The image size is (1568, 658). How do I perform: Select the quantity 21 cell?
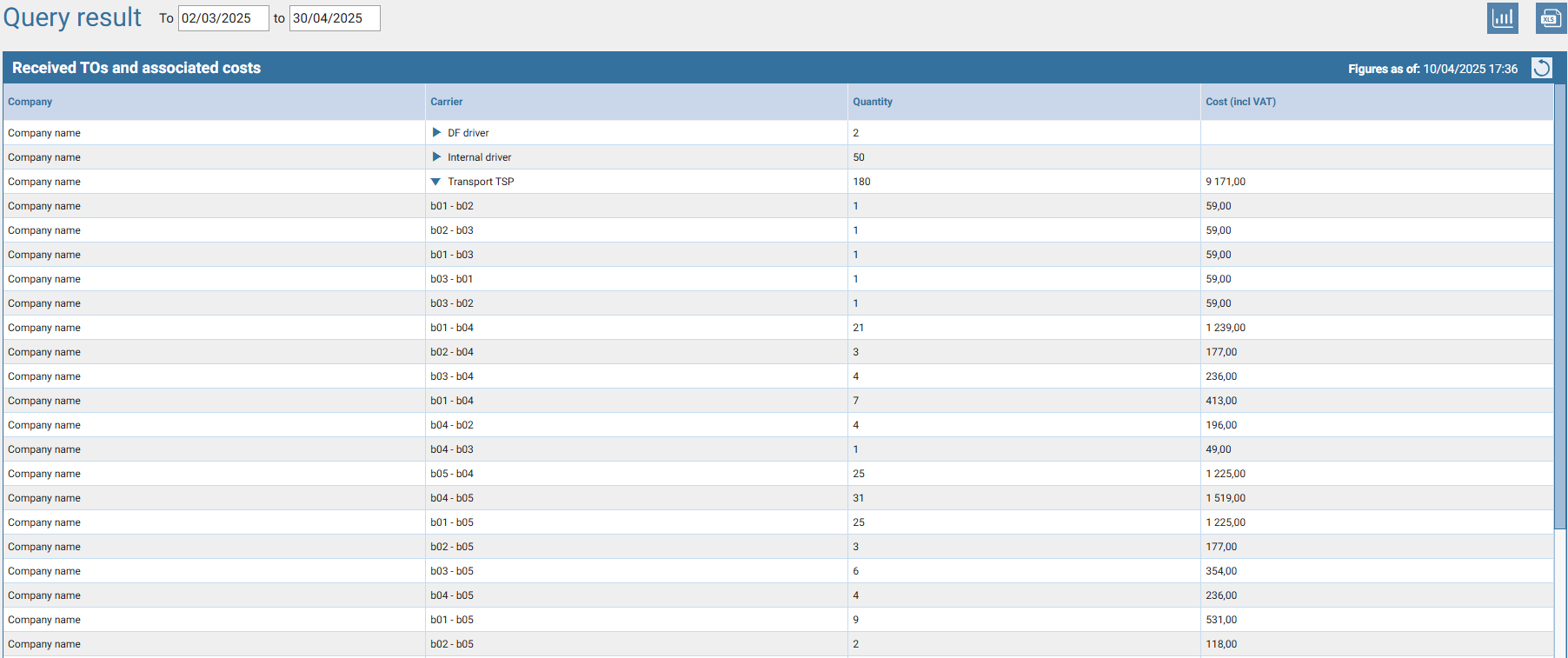point(1024,328)
